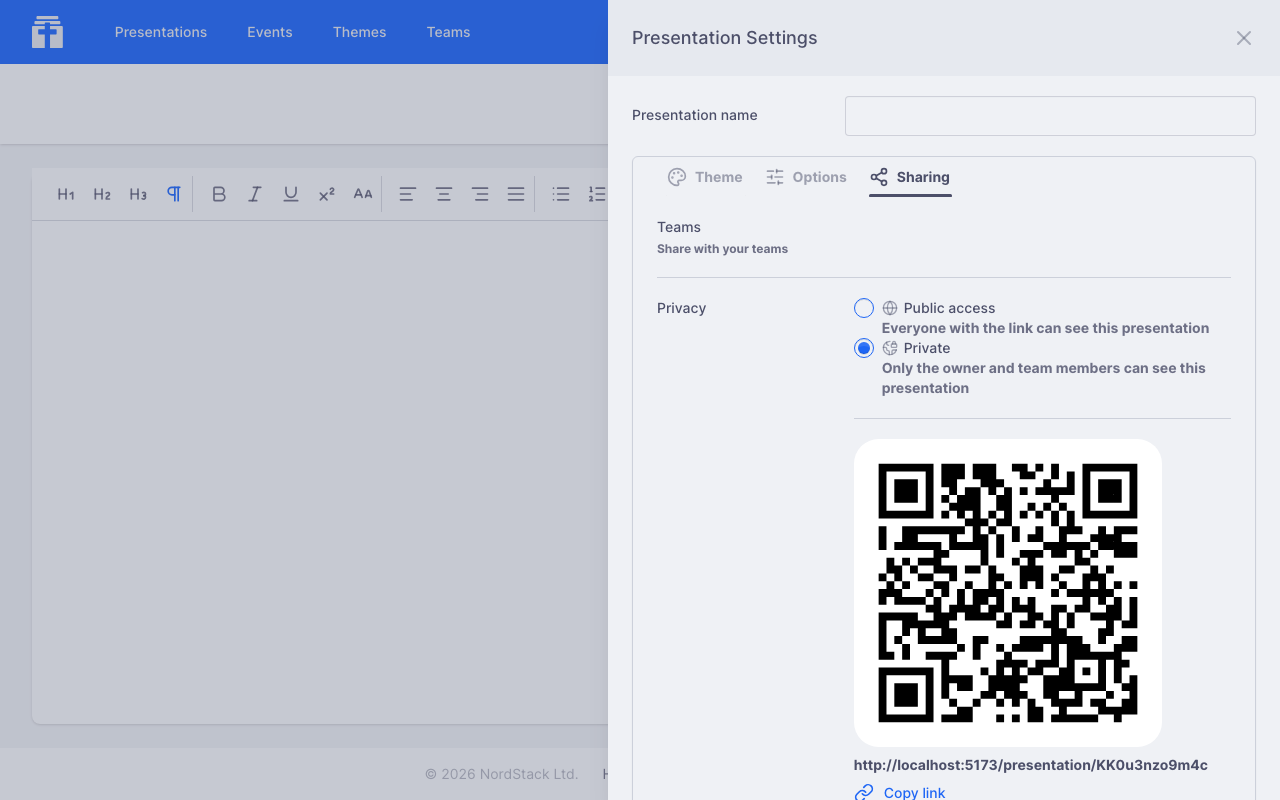This screenshot has width=1280, height=800.
Task: Toggle superscript formatting
Action: [327, 194]
